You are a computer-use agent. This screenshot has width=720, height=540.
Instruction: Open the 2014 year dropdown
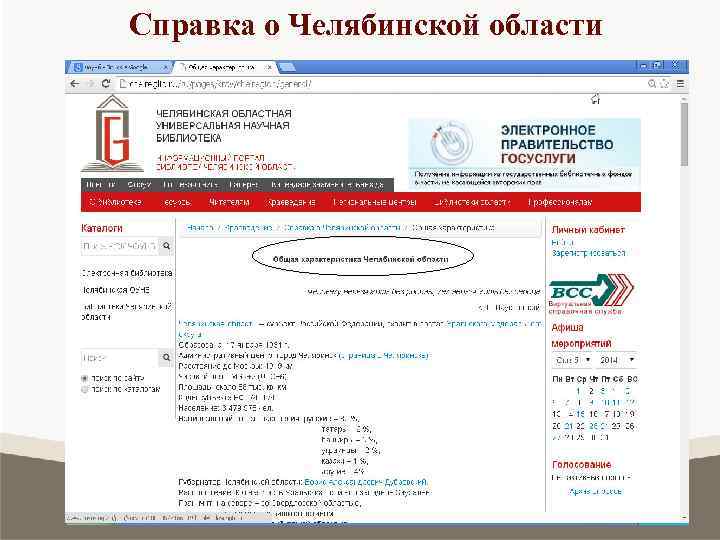click(x=617, y=360)
